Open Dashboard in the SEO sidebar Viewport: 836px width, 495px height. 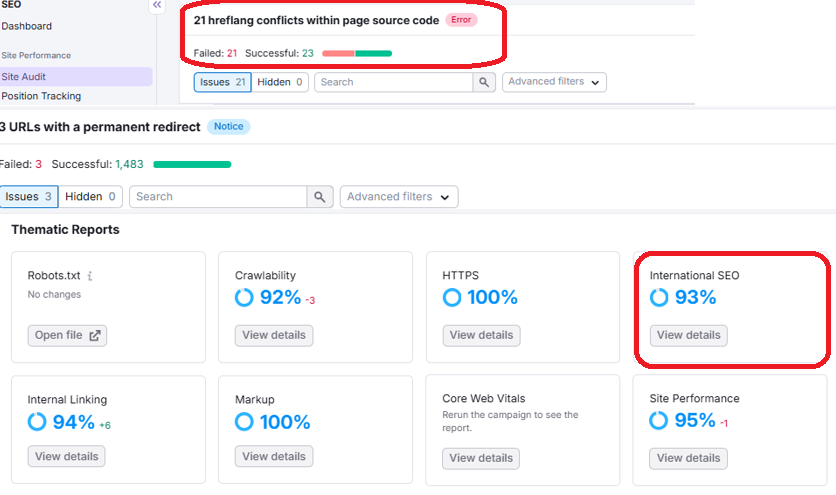27,26
